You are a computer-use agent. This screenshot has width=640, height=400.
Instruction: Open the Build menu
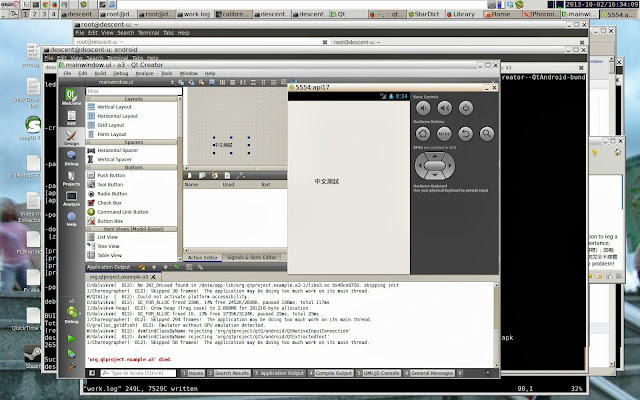click(x=100, y=73)
